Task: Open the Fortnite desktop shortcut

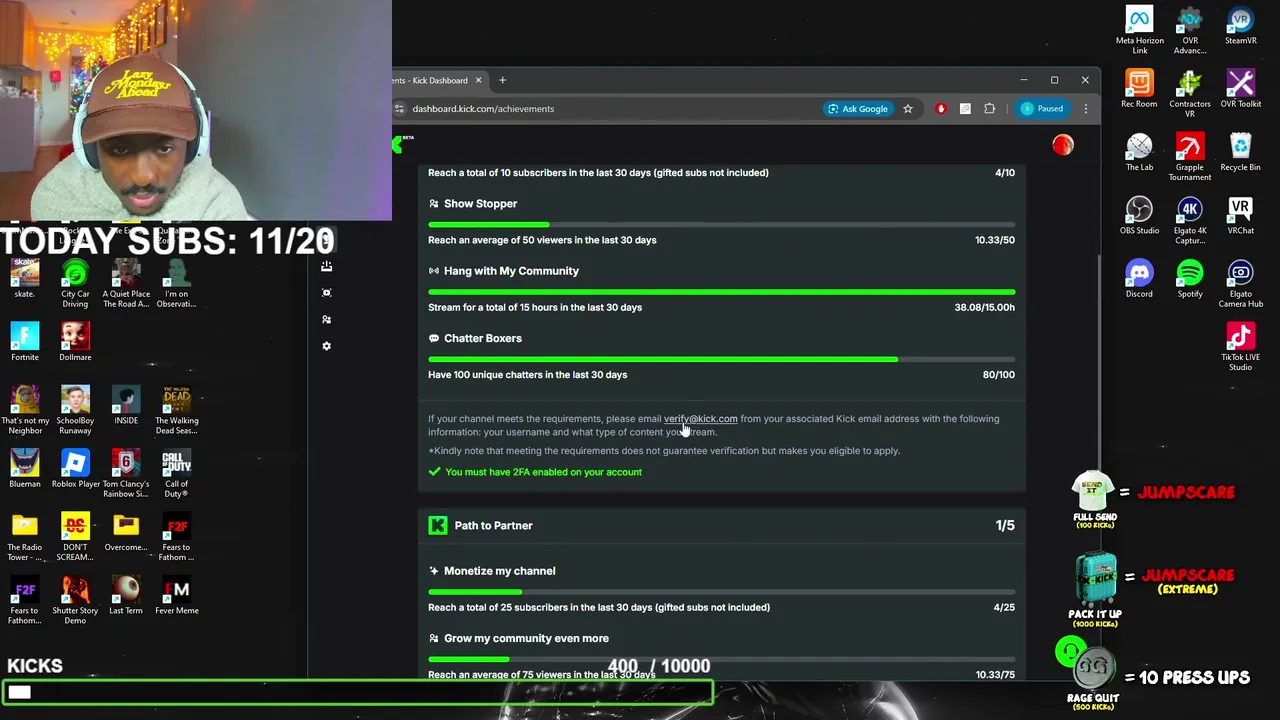Action: pyautogui.click(x=25, y=341)
